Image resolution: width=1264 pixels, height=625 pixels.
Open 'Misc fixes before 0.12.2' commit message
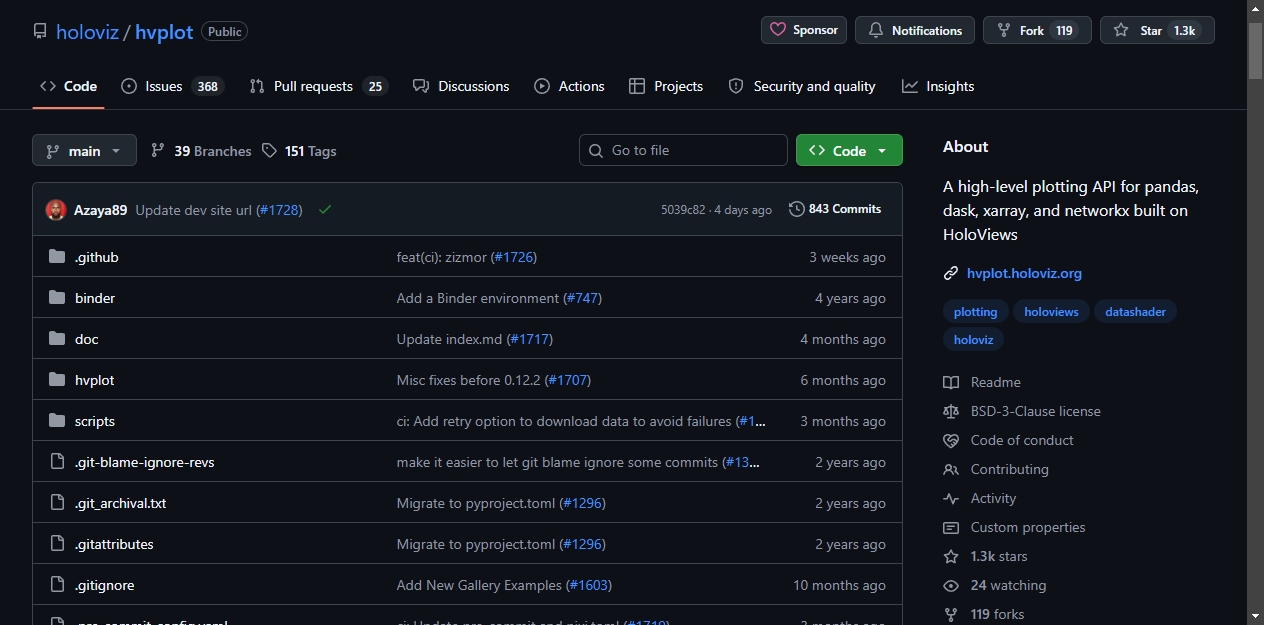coord(469,380)
